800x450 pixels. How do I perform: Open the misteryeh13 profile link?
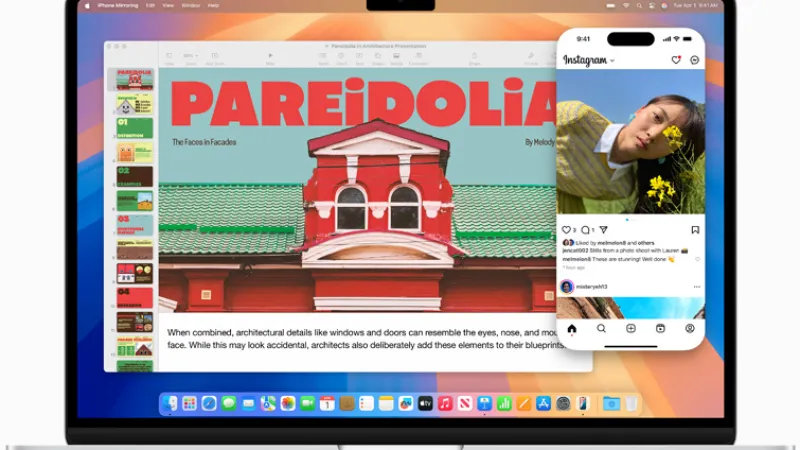[591, 287]
